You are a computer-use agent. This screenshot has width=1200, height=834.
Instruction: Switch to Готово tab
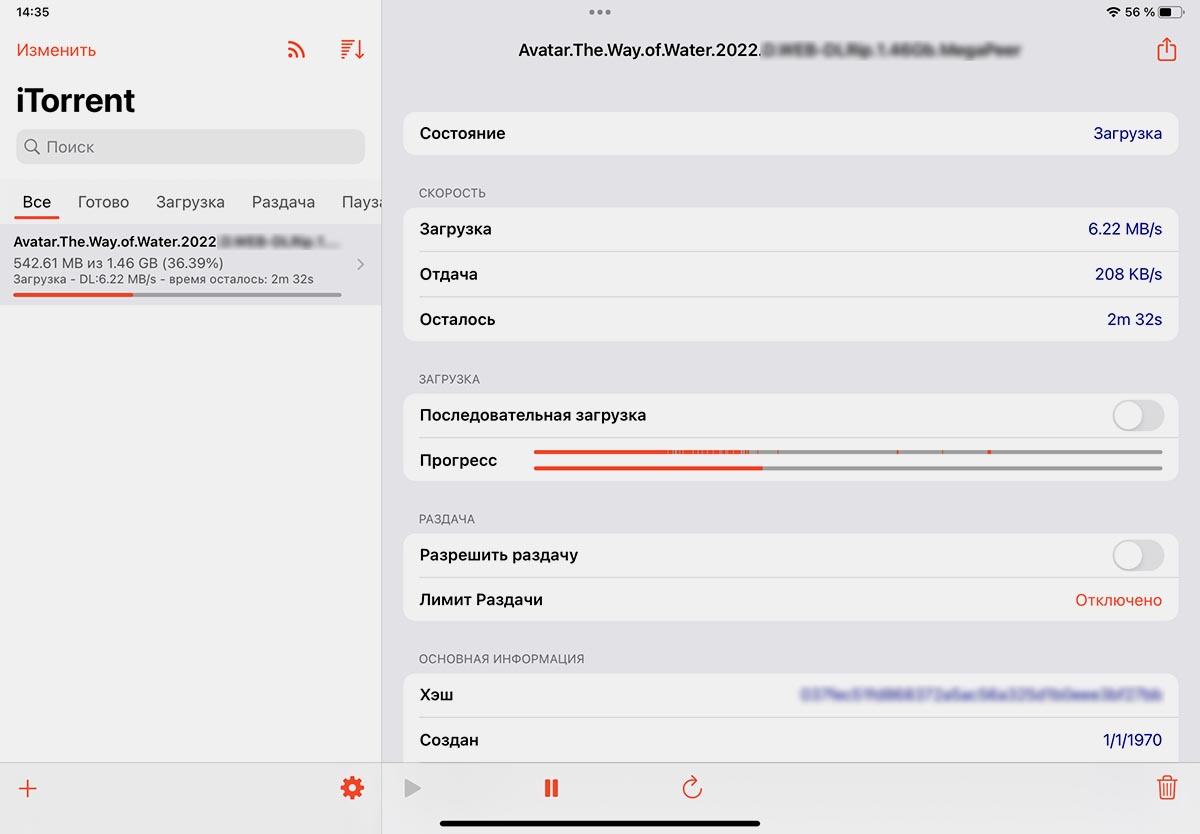(x=104, y=202)
